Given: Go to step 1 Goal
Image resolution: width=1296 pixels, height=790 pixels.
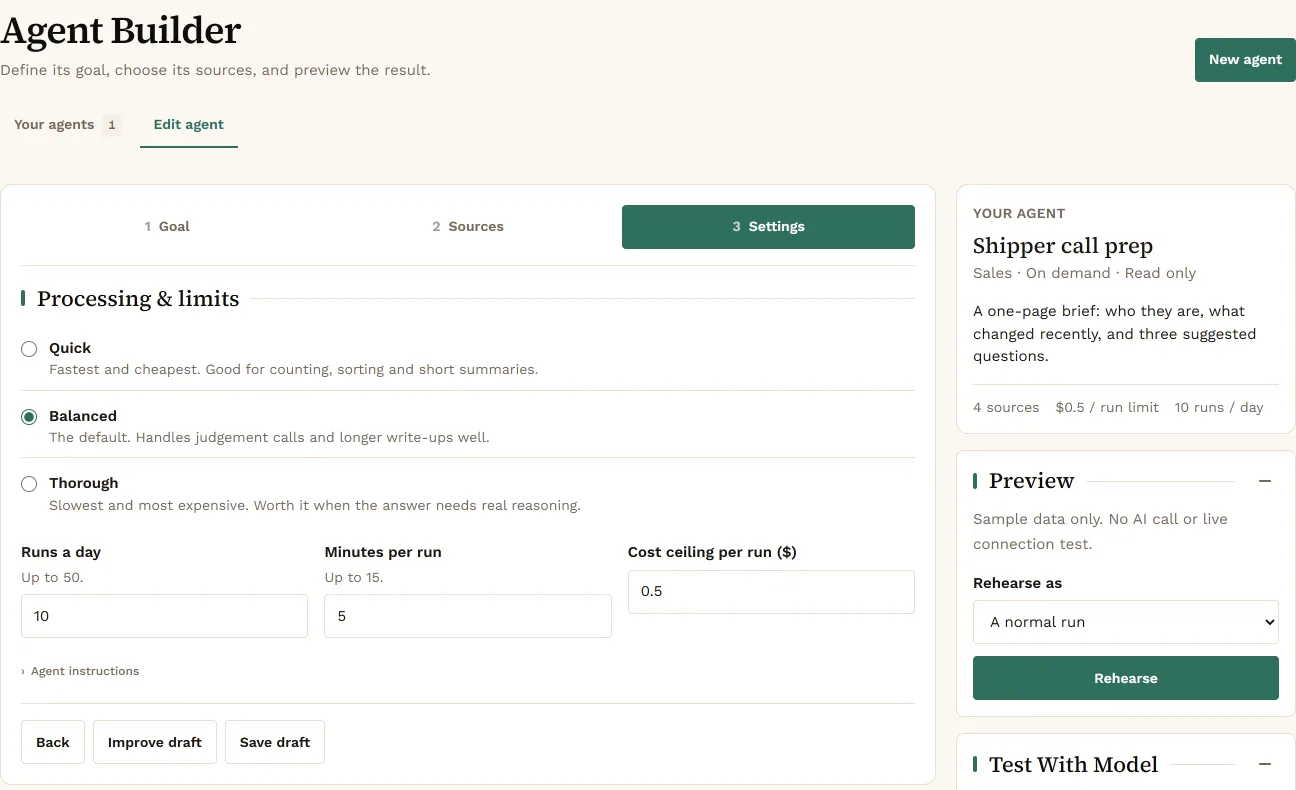Looking at the screenshot, I should (167, 227).
